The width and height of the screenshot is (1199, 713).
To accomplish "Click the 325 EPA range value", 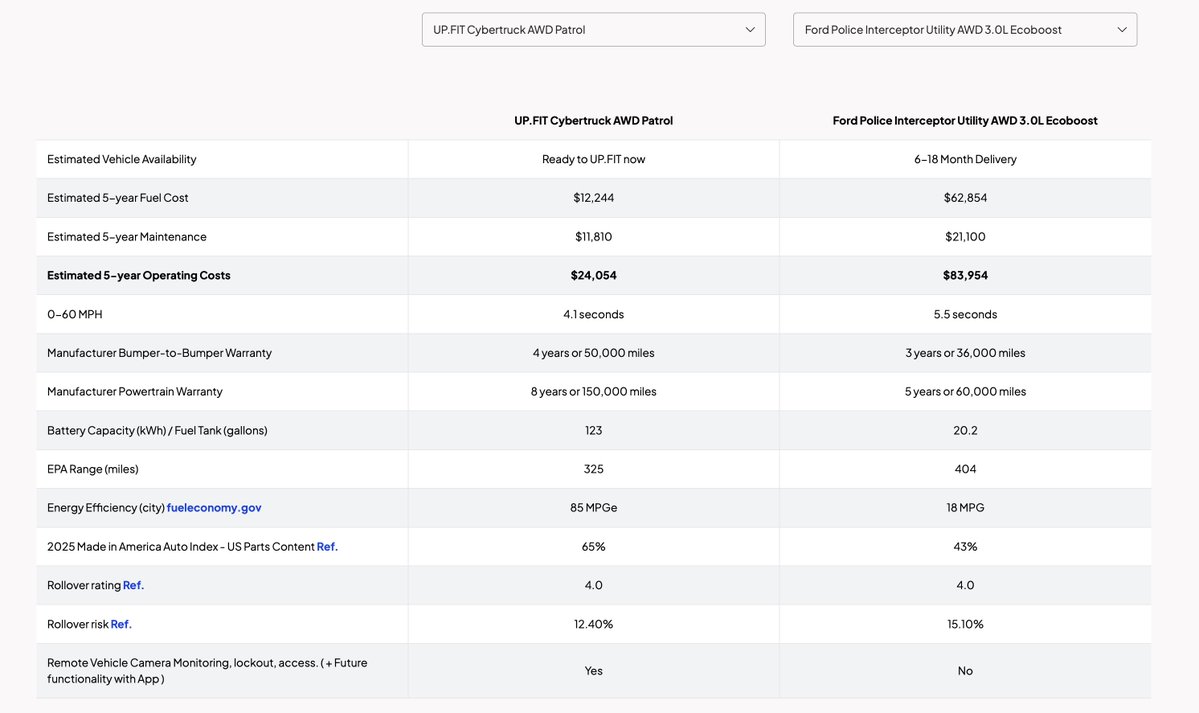I will tap(593, 469).
